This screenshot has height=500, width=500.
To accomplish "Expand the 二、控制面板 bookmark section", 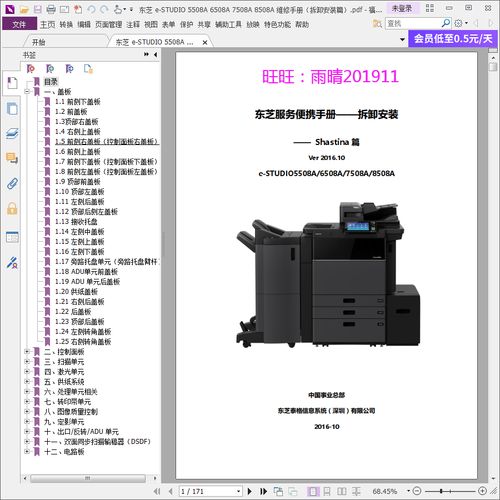I will [x=27, y=351].
